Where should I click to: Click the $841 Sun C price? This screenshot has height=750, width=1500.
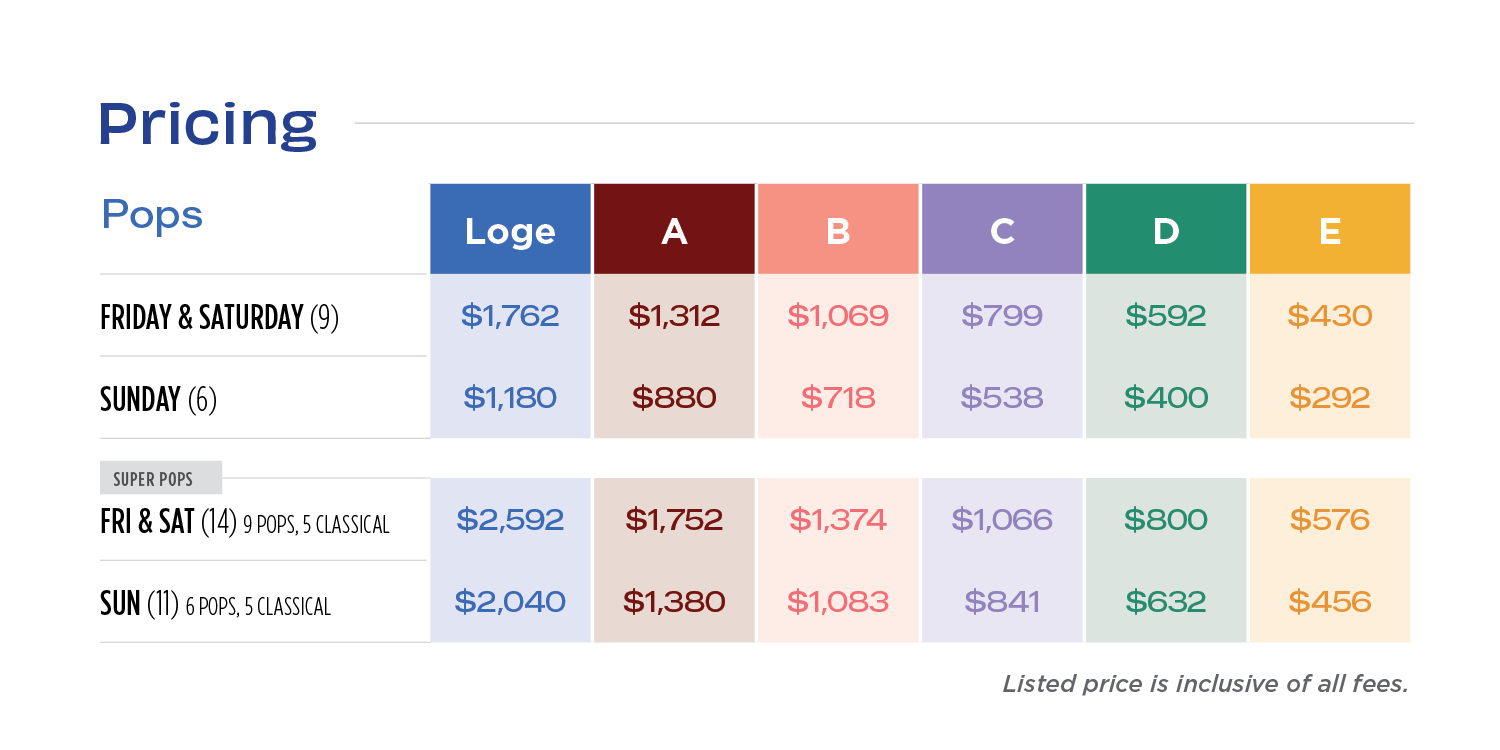click(1002, 602)
